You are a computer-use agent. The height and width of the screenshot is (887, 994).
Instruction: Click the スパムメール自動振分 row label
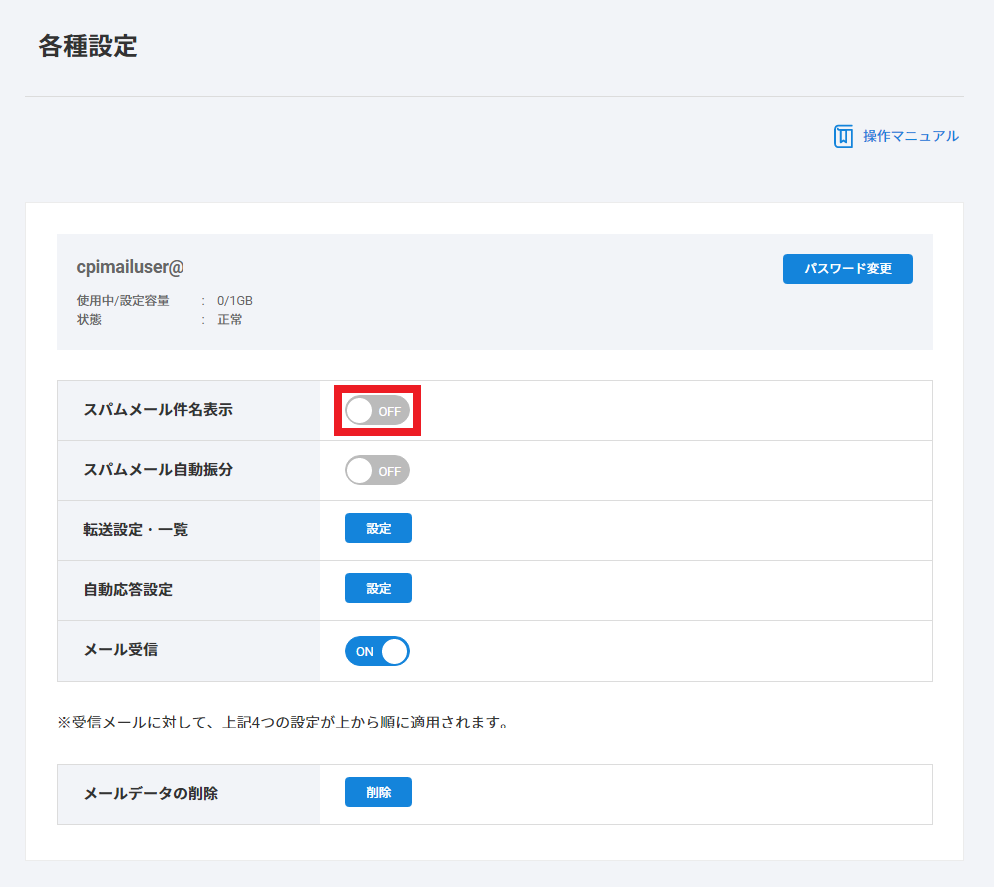tap(158, 470)
